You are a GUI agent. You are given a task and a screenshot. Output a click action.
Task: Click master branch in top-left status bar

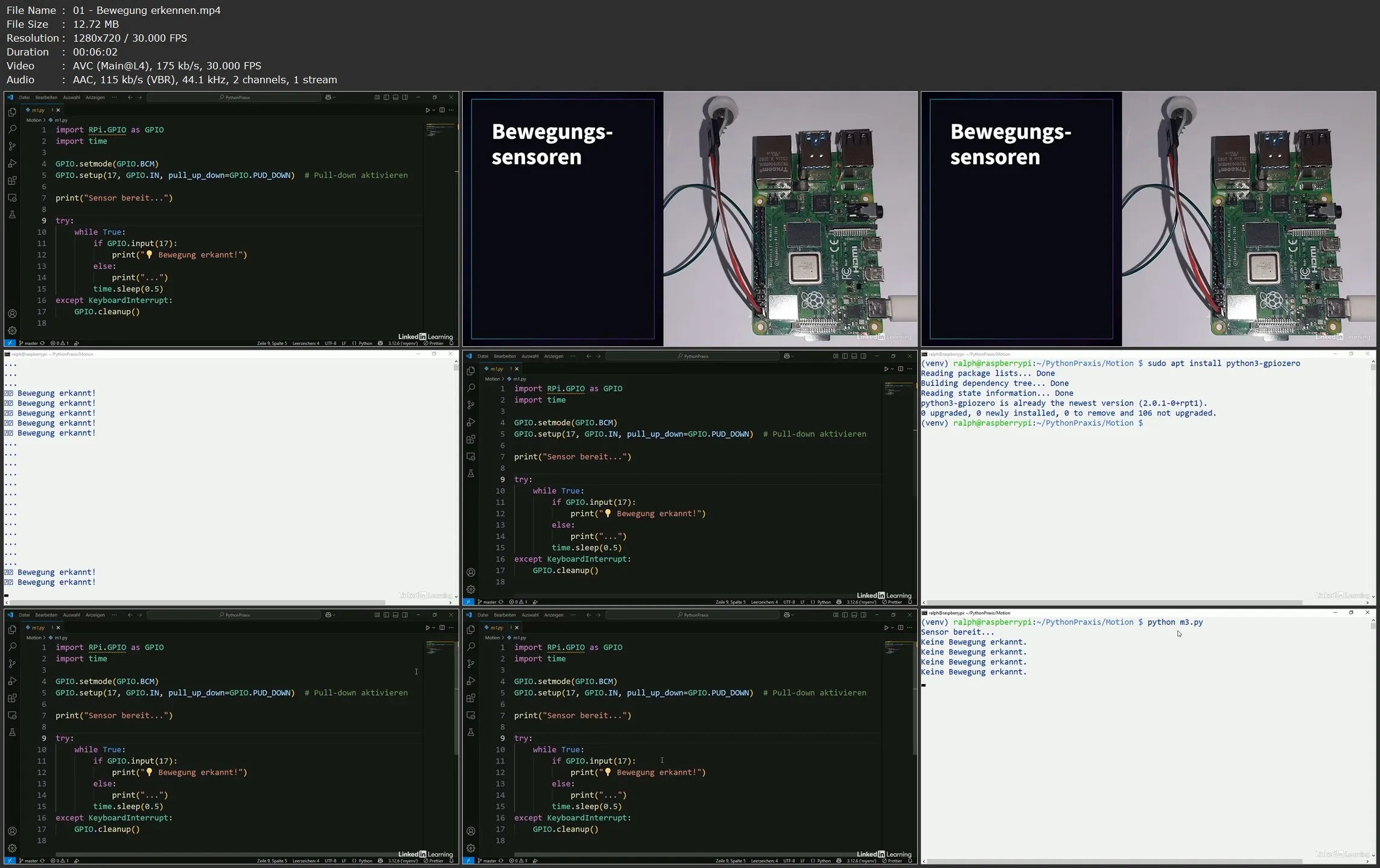30,343
